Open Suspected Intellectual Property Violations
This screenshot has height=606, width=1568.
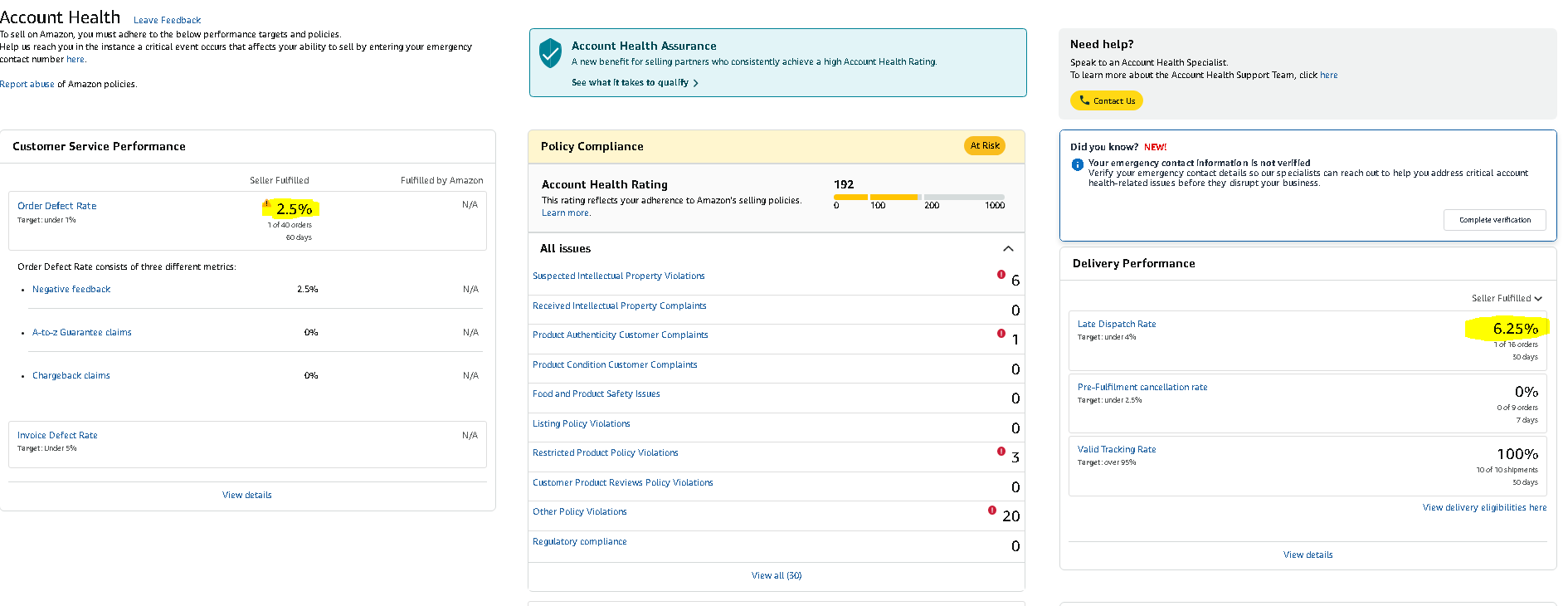(619, 276)
